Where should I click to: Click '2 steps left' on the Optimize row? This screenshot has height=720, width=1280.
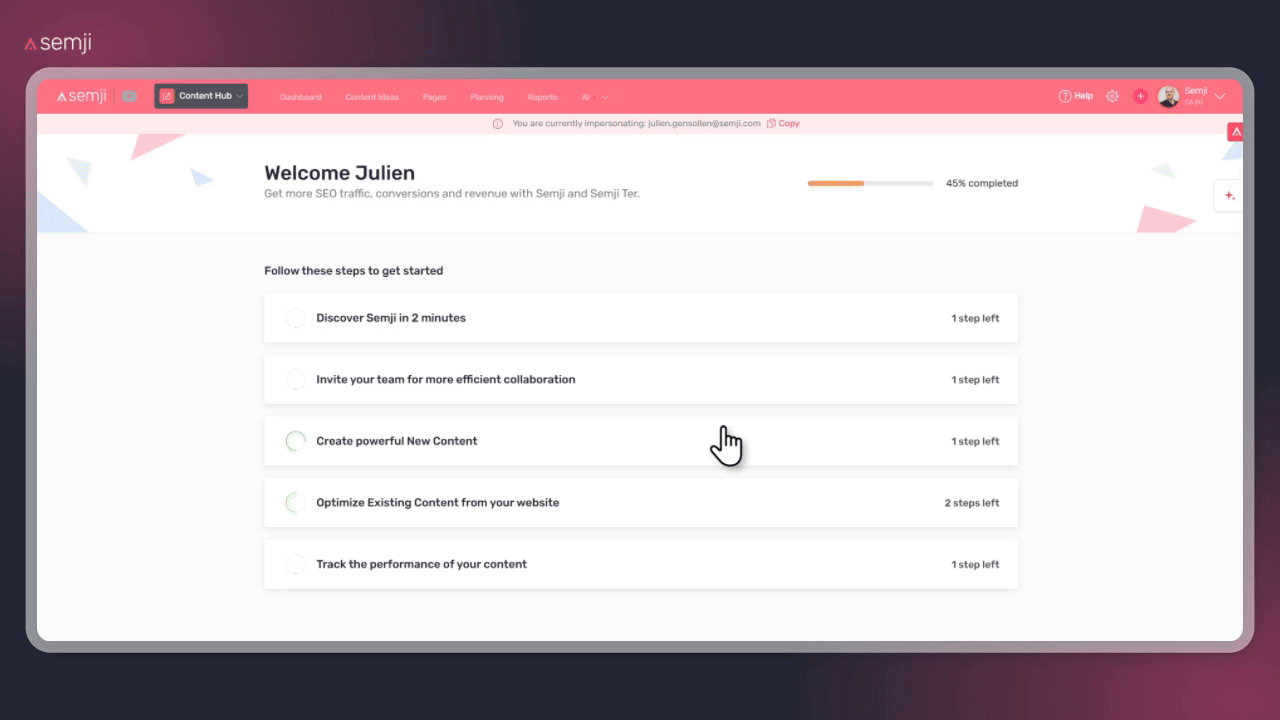tap(972, 503)
